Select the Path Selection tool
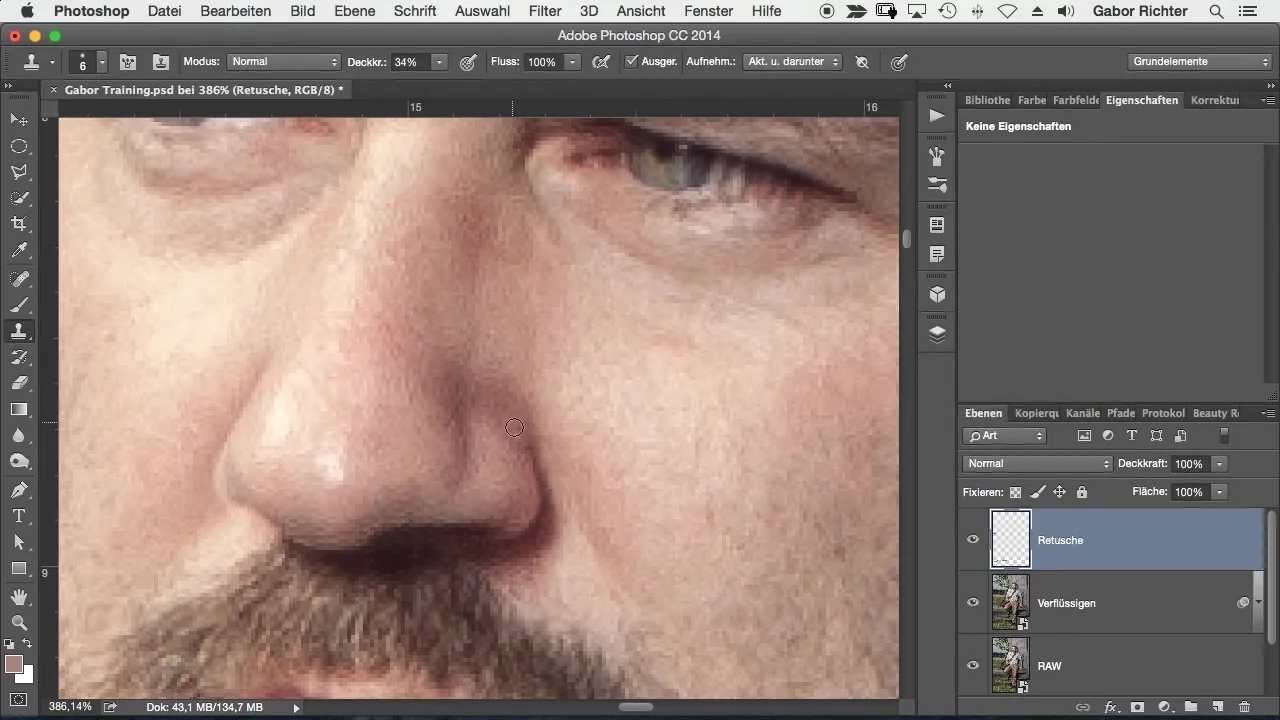This screenshot has height=720, width=1280. pos(19,542)
